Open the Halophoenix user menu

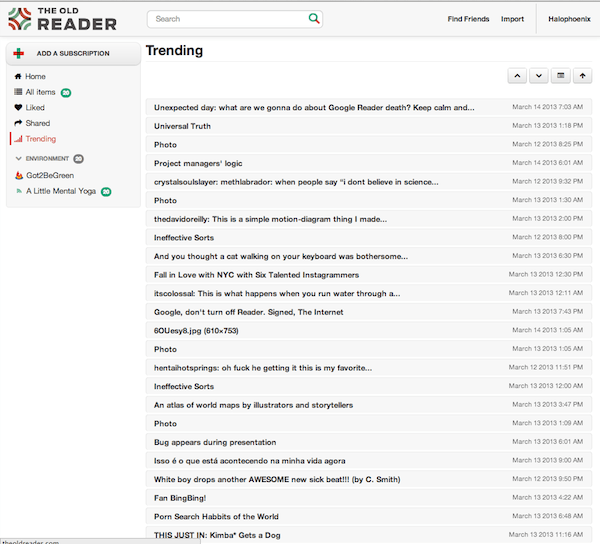[x=569, y=19]
